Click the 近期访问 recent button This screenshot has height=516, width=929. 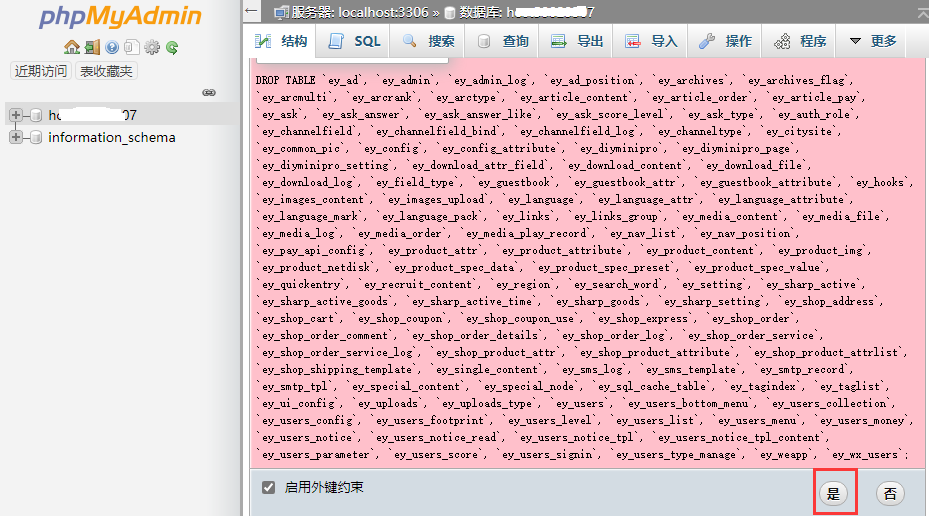pyautogui.click(x=40, y=71)
